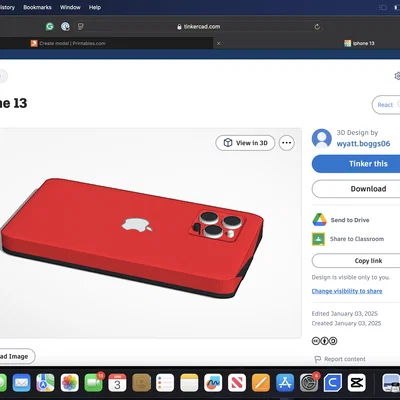
Task: Click the Send to Drive option
Action: [341, 220]
